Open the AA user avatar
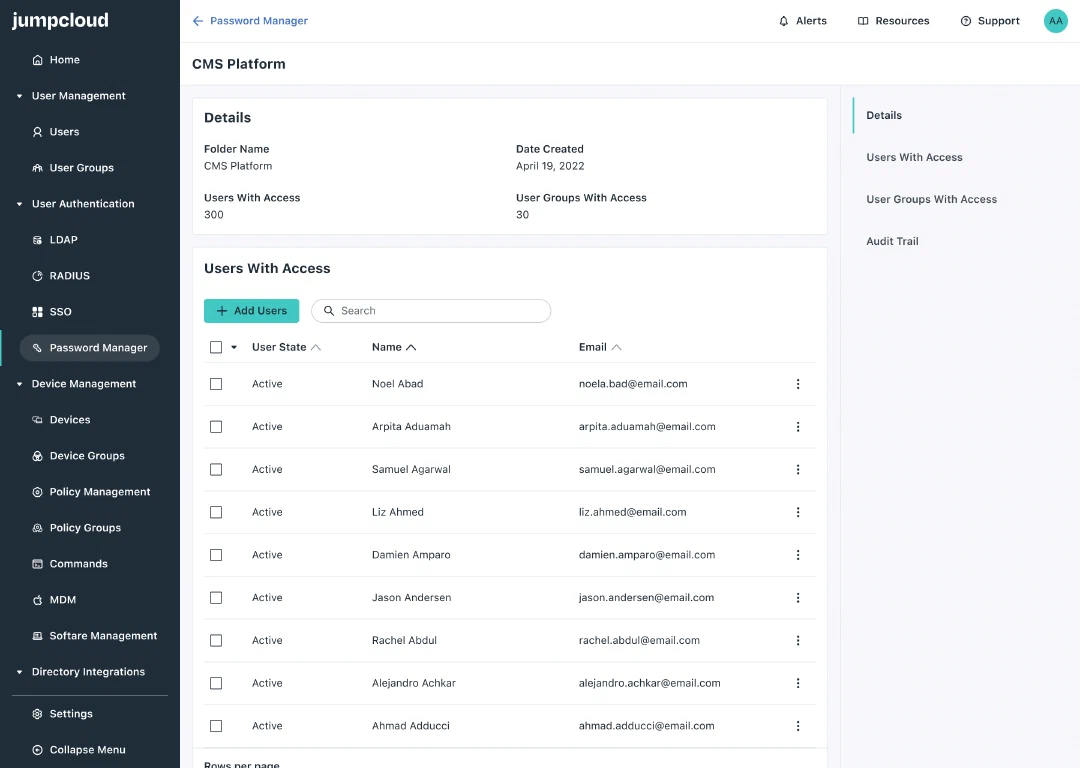This screenshot has height=768, width=1080. tap(1055, 21)
